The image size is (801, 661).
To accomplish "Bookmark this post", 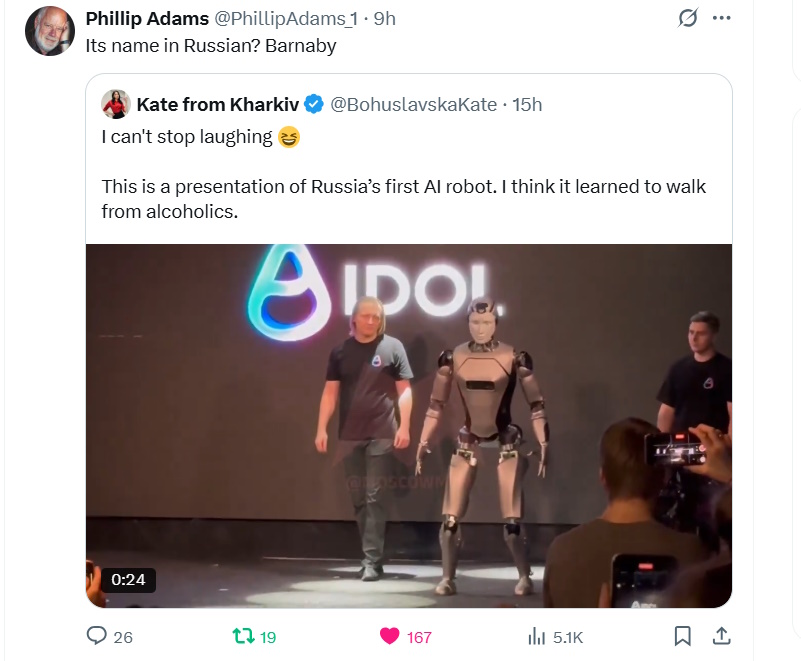I will tap(682, 636).
